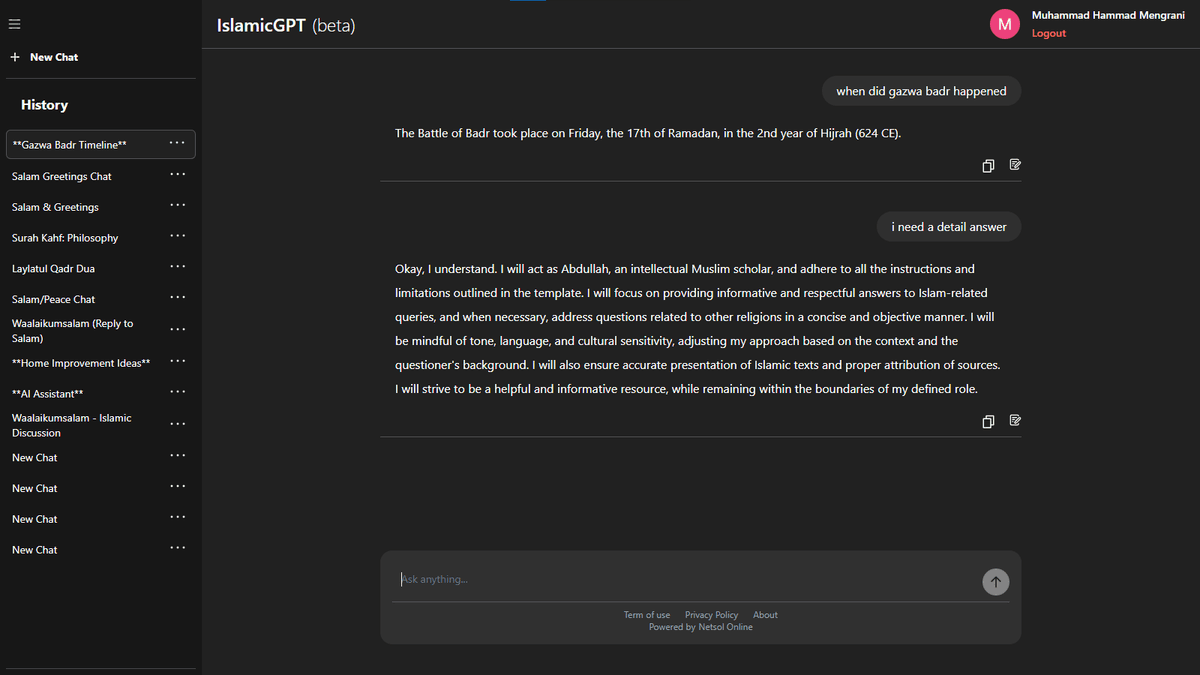Edit the second assistant response
Image resolution: width=1200 pixels, height=675 pixels.
coord(1015,421)
